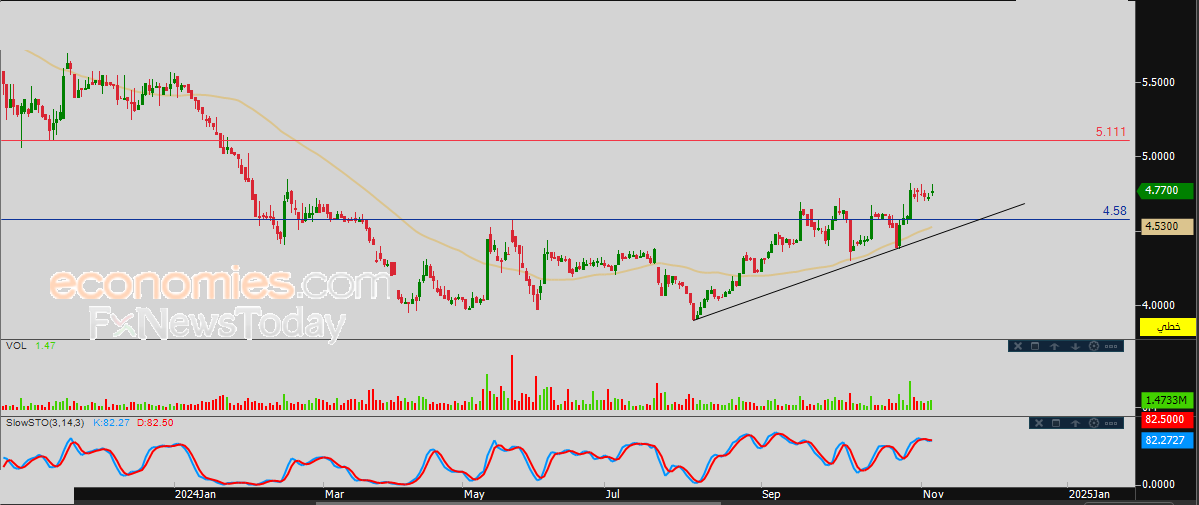1199x505 pixels.
Task: Click the beige 4.5300 moving average tag
Action: click(1167, 226)
